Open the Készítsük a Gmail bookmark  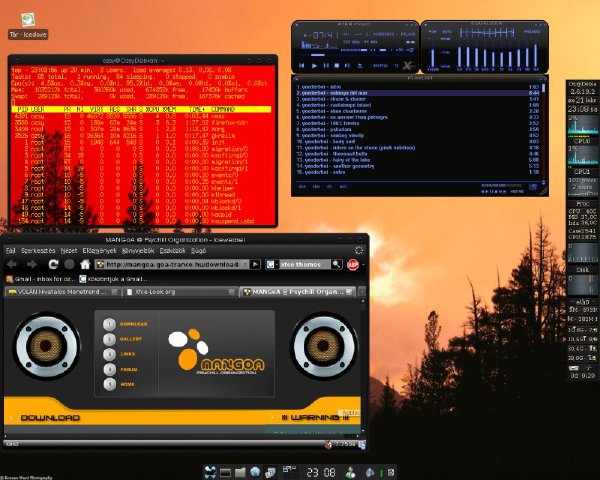tap(113, 279)
